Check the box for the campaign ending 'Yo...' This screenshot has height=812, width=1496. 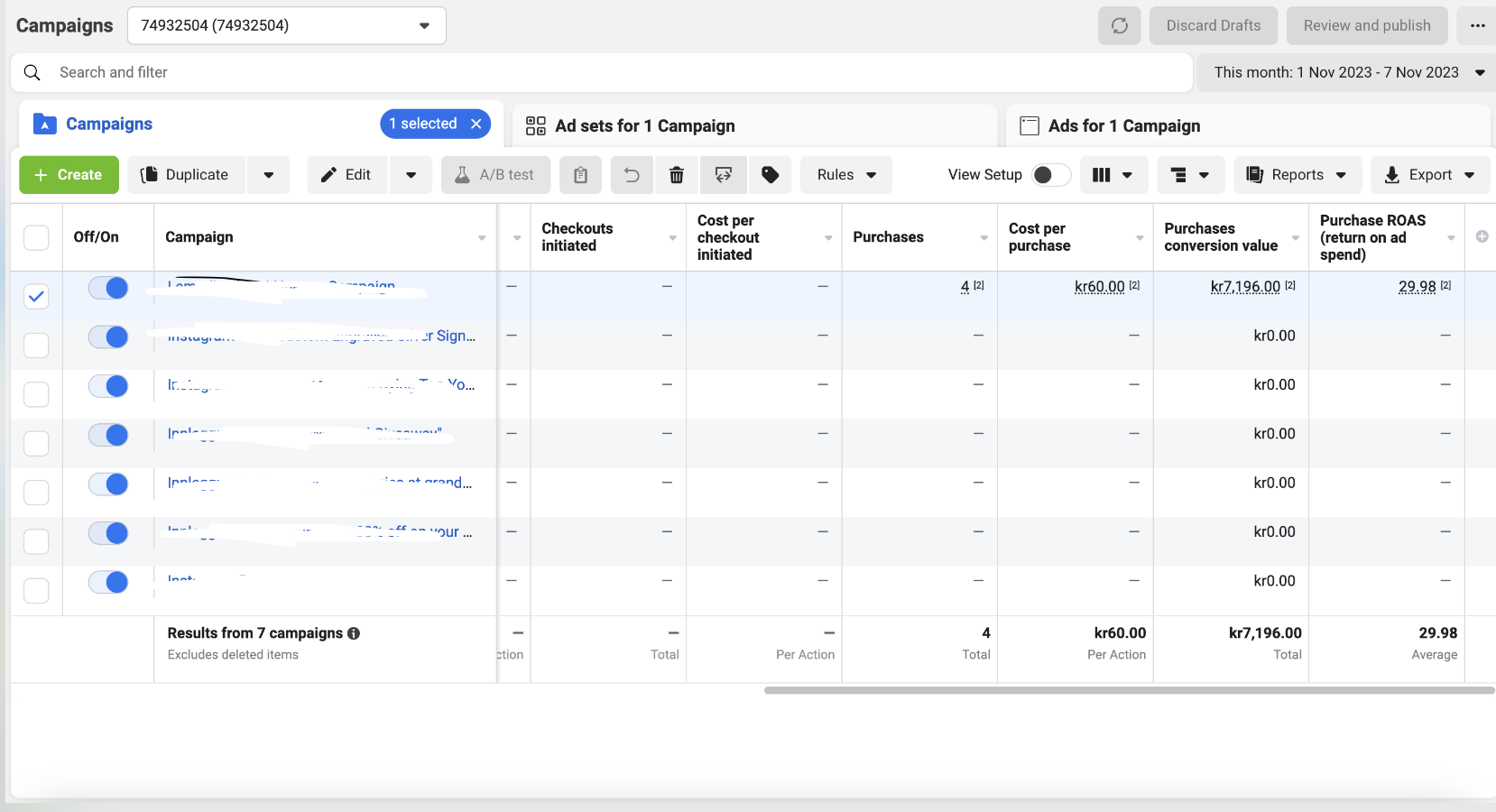(36, 394)
